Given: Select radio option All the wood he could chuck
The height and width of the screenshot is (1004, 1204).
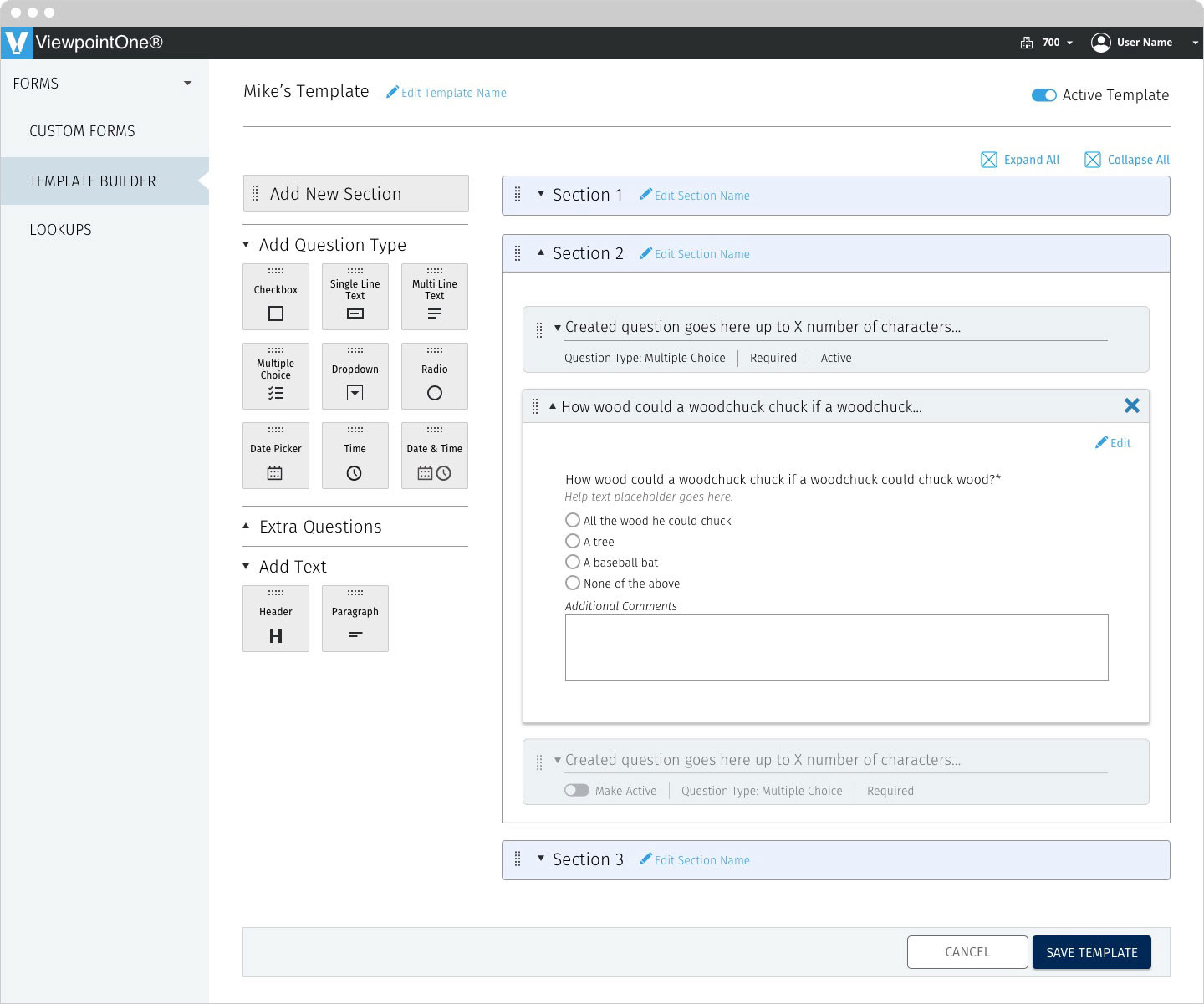Looking at the screenshot, I should [573, 520].
